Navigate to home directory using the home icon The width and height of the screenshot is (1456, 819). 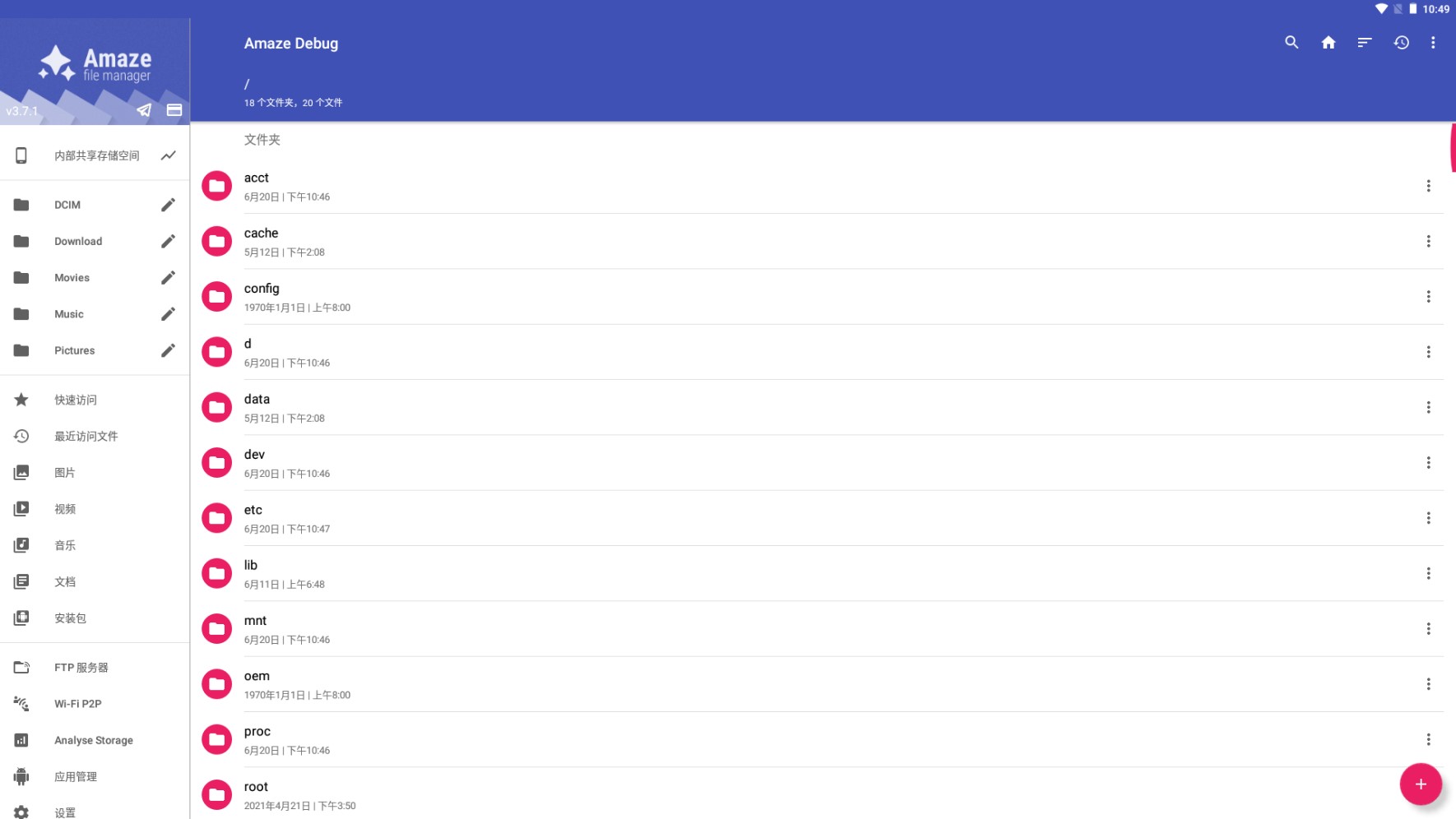coord(1328,42)
